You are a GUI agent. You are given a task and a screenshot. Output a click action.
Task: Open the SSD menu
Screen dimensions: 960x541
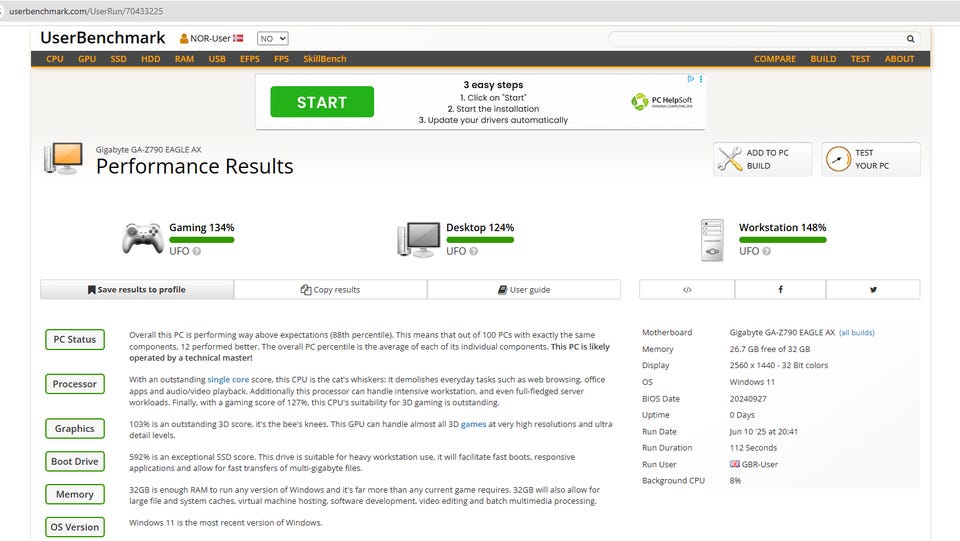(118, 59)
